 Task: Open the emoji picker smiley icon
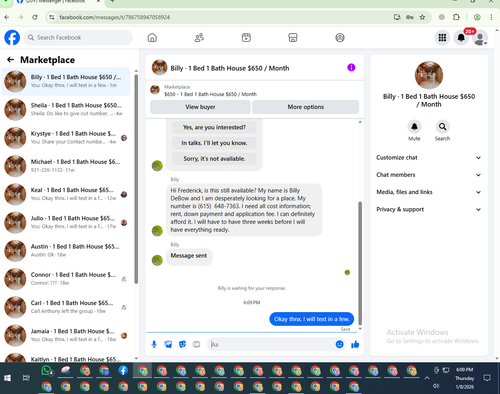tap(339, 344)
